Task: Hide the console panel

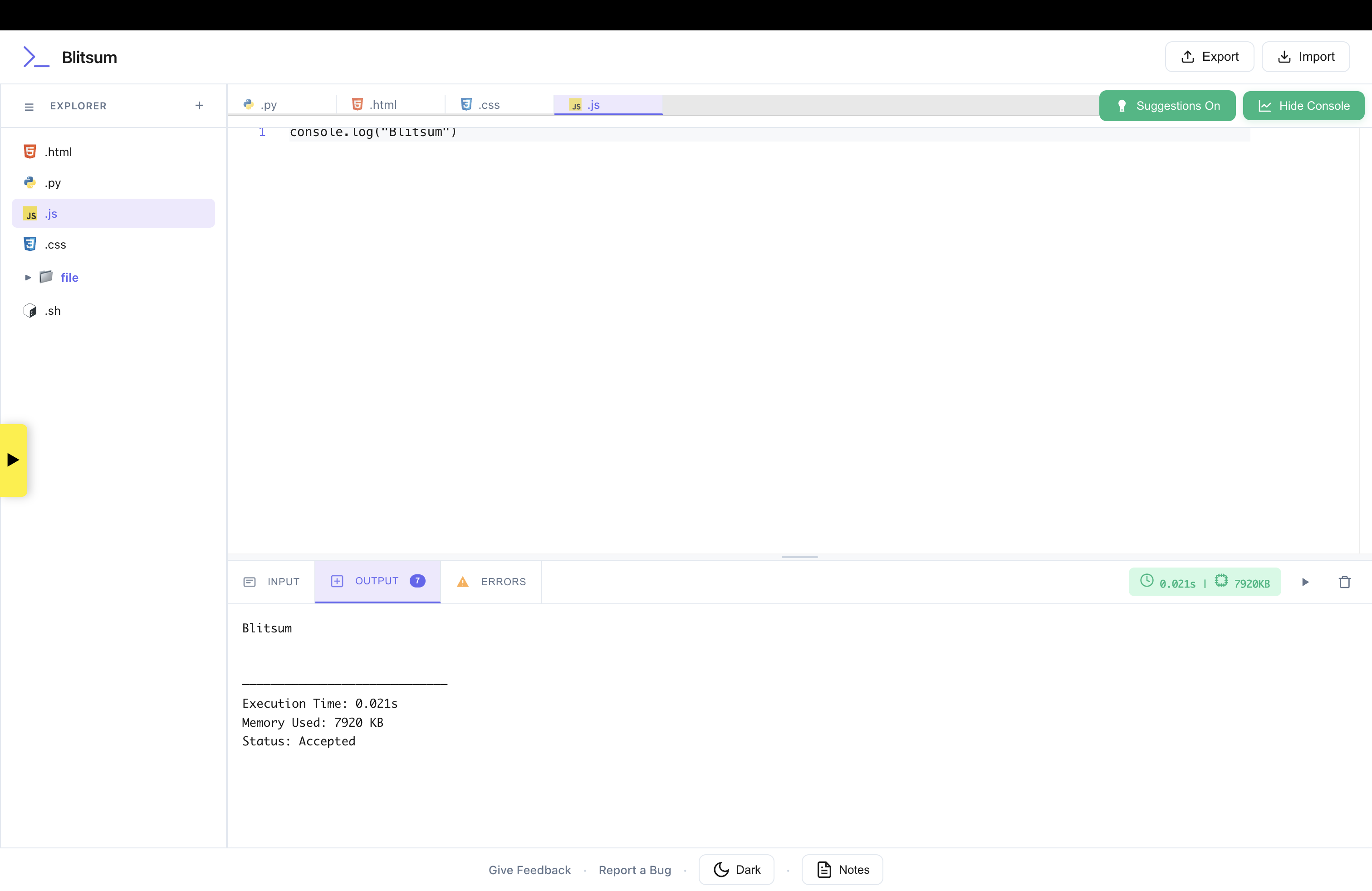Action: click(x=1303, y=106)
